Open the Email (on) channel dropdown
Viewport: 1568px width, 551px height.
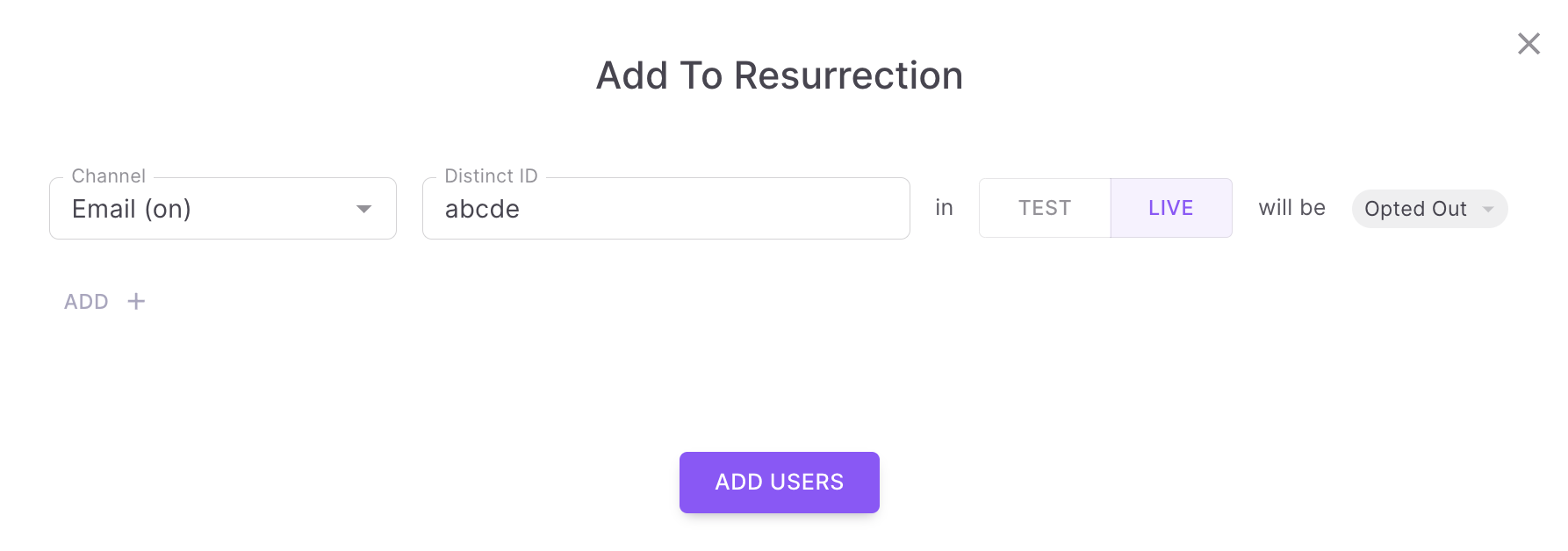coord(222,209)
